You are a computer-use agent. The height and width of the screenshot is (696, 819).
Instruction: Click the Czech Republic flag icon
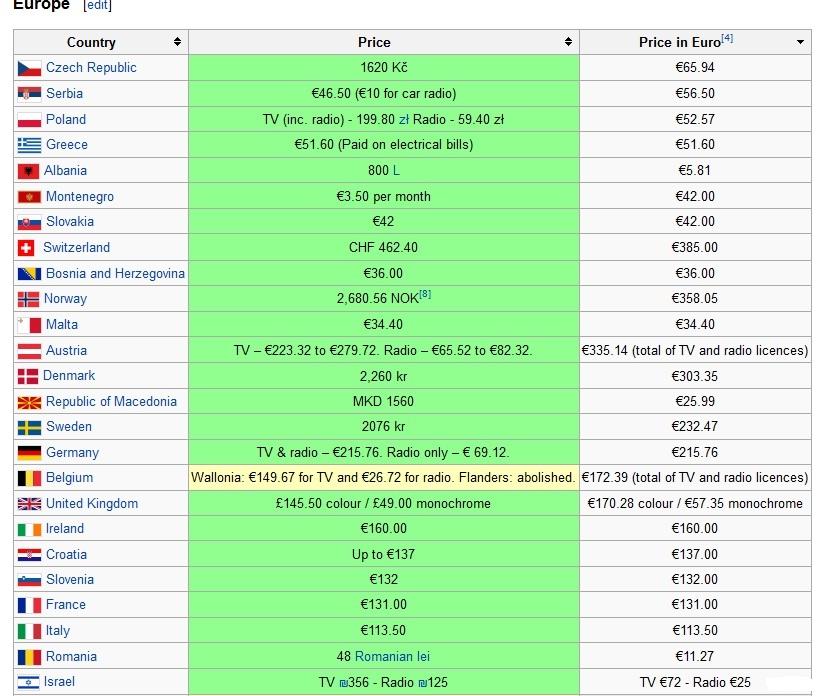29,68
